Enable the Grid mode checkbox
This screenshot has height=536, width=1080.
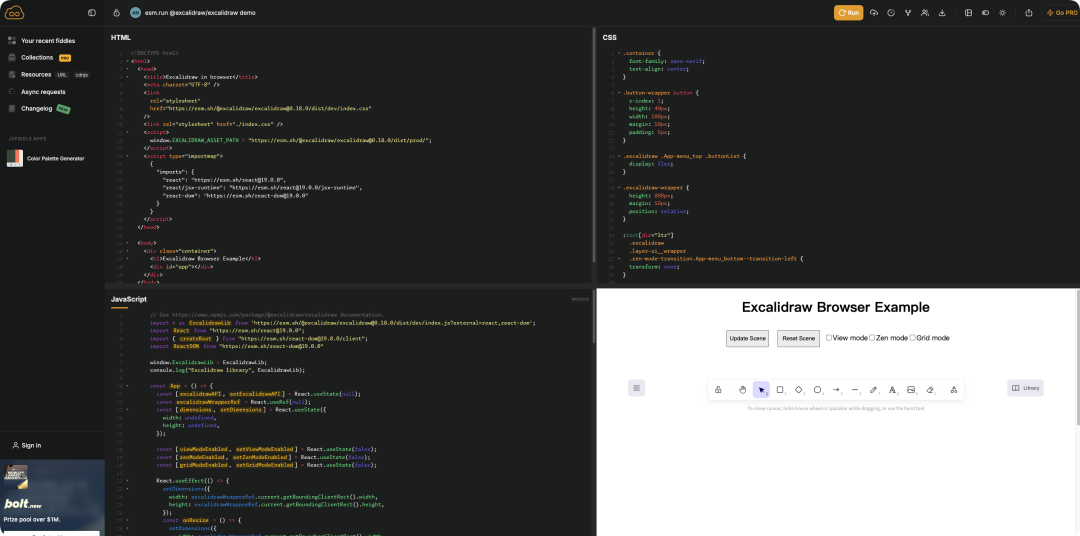(913, 338)
